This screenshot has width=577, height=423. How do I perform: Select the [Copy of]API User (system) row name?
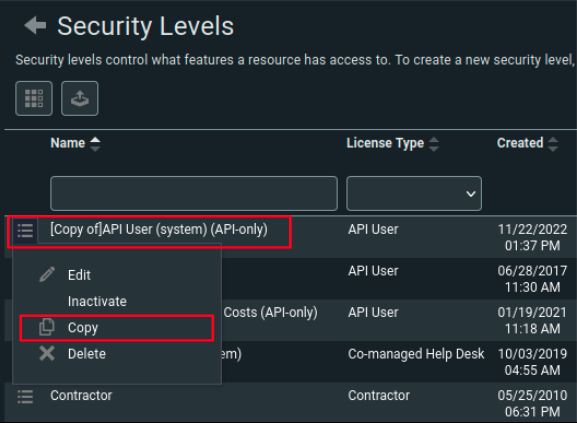[159, 230]
